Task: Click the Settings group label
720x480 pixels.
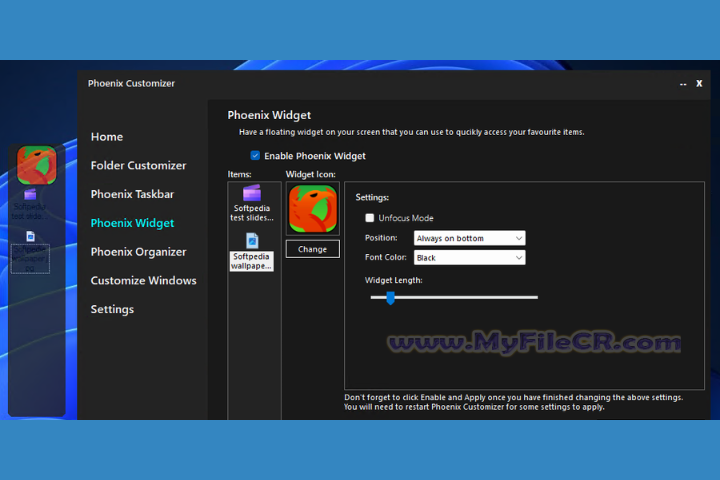Action: click(372, 198)
